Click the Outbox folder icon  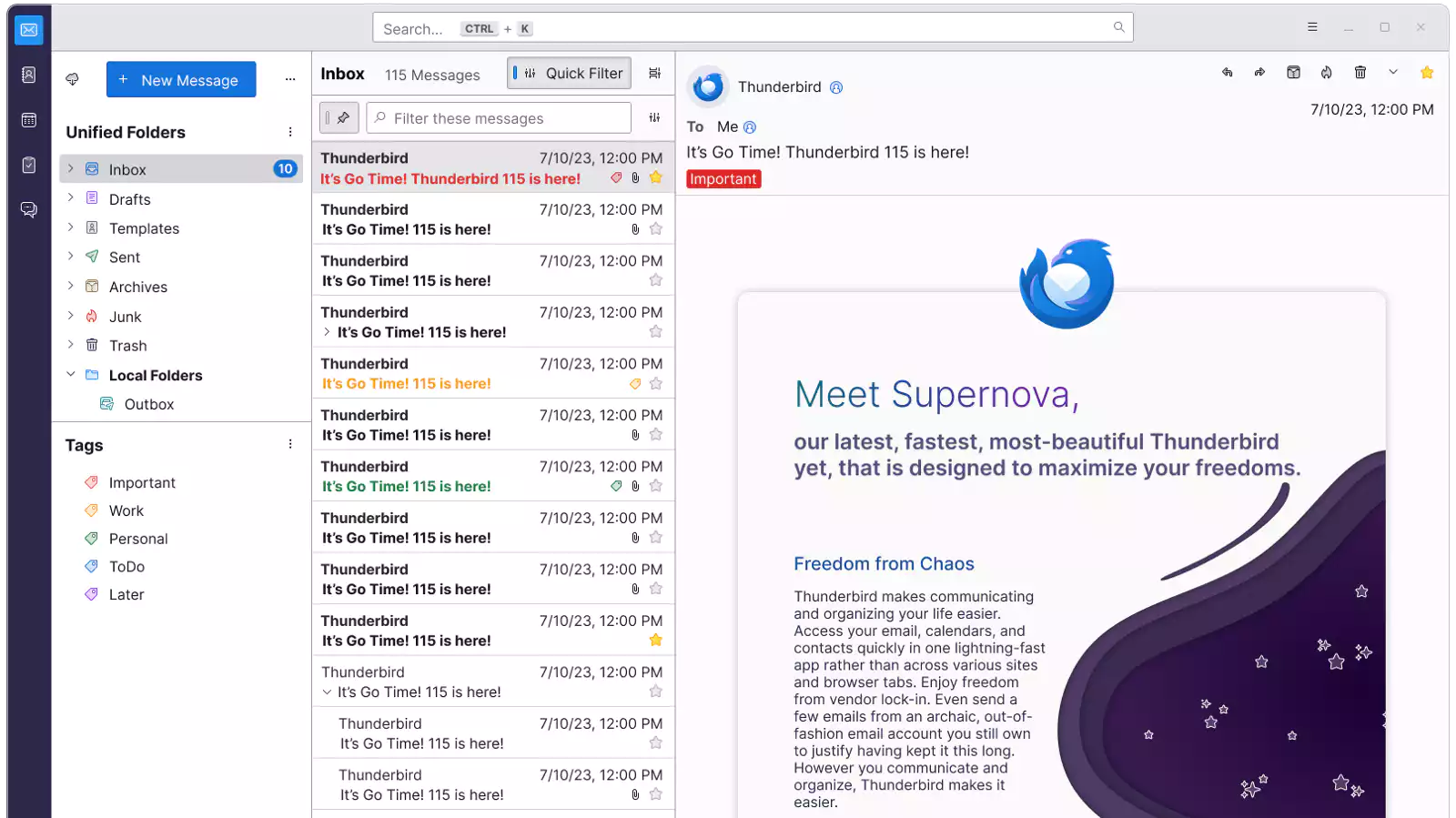pos(106,404)
